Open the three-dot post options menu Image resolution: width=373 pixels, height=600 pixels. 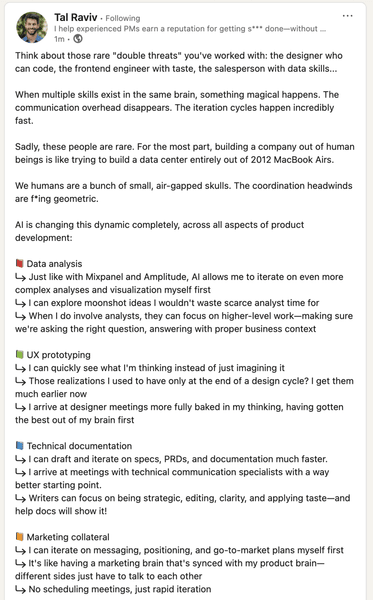(347, 16)
